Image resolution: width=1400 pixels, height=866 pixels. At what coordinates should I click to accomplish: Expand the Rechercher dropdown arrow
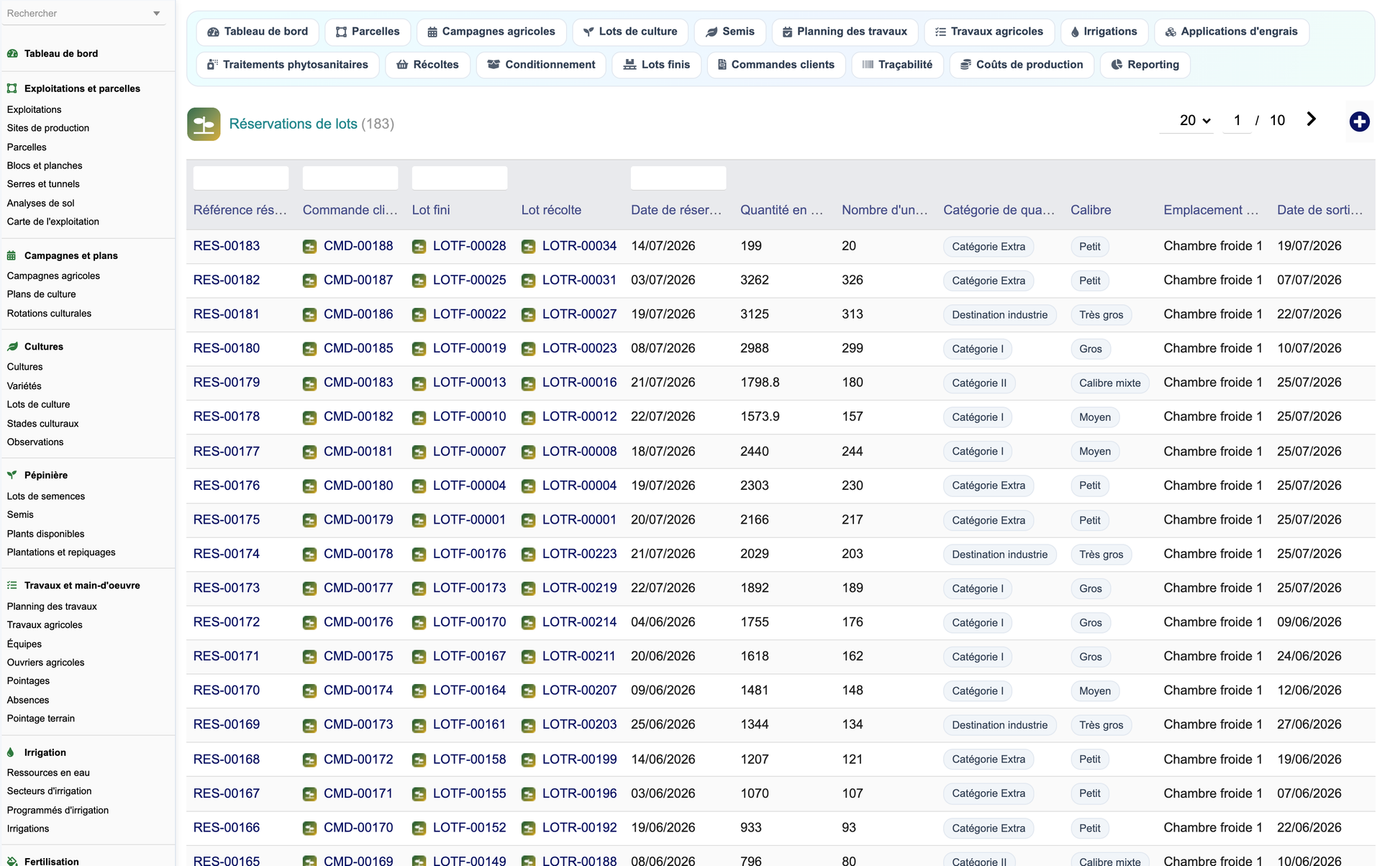click(157, 14)
